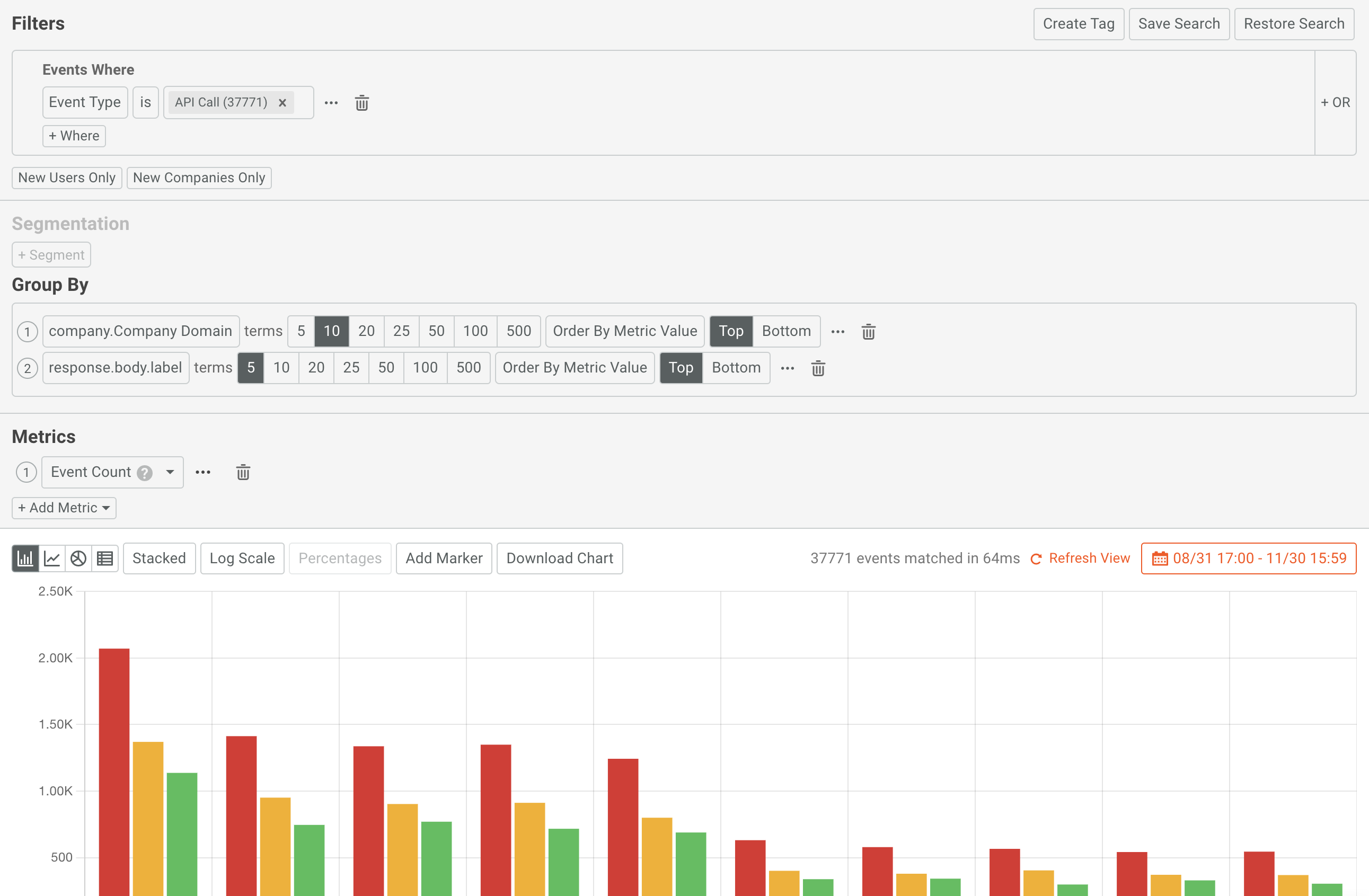1369x896 pixels.
Task: Save the current search
Action: pyautogui.click(x=1179, y=23)
